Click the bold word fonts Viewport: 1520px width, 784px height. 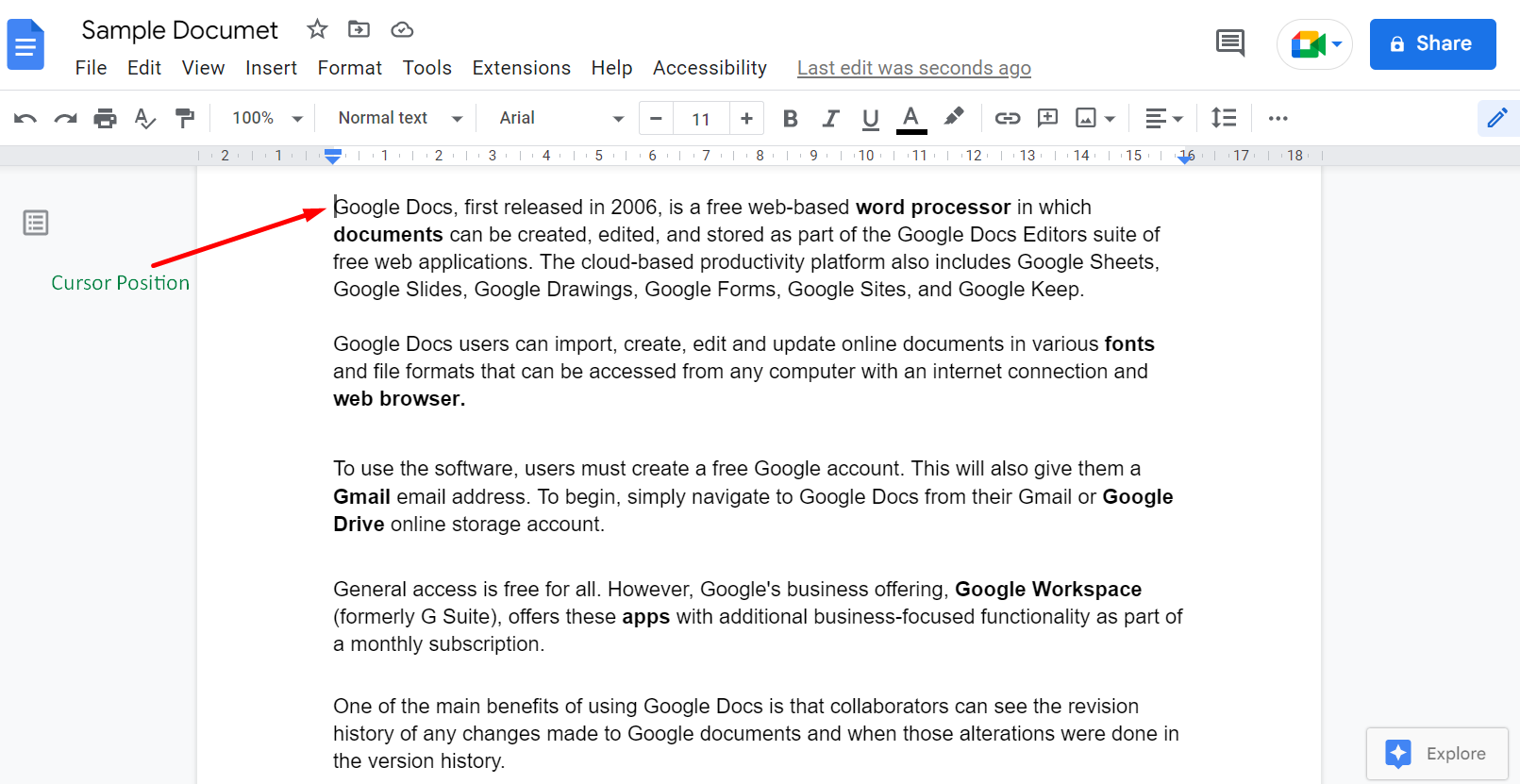[1129, 343]
